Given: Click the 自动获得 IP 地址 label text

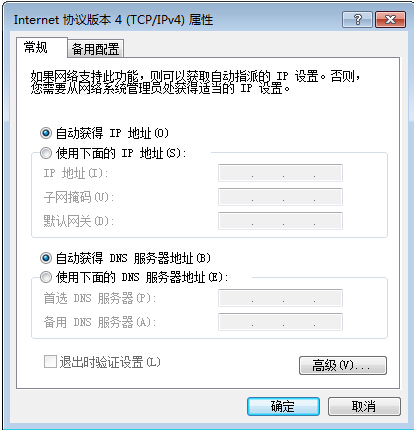Looking at the screenshot, I should [112, 133].
